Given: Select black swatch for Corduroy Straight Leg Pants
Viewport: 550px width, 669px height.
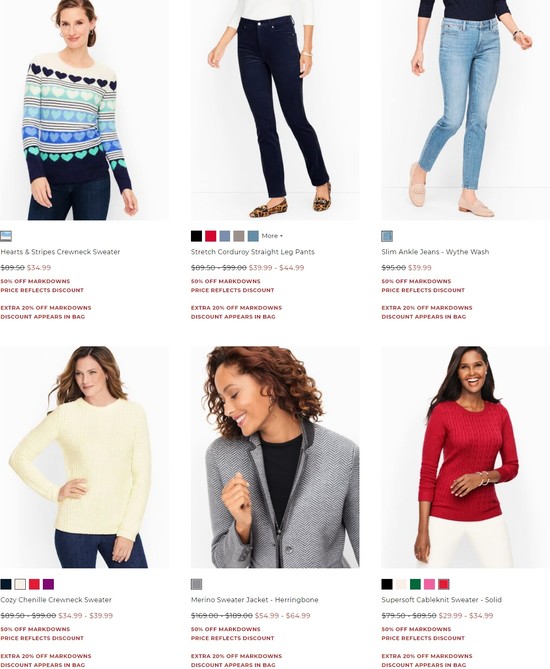Looking at the screenshot, I should pos(196,236).
